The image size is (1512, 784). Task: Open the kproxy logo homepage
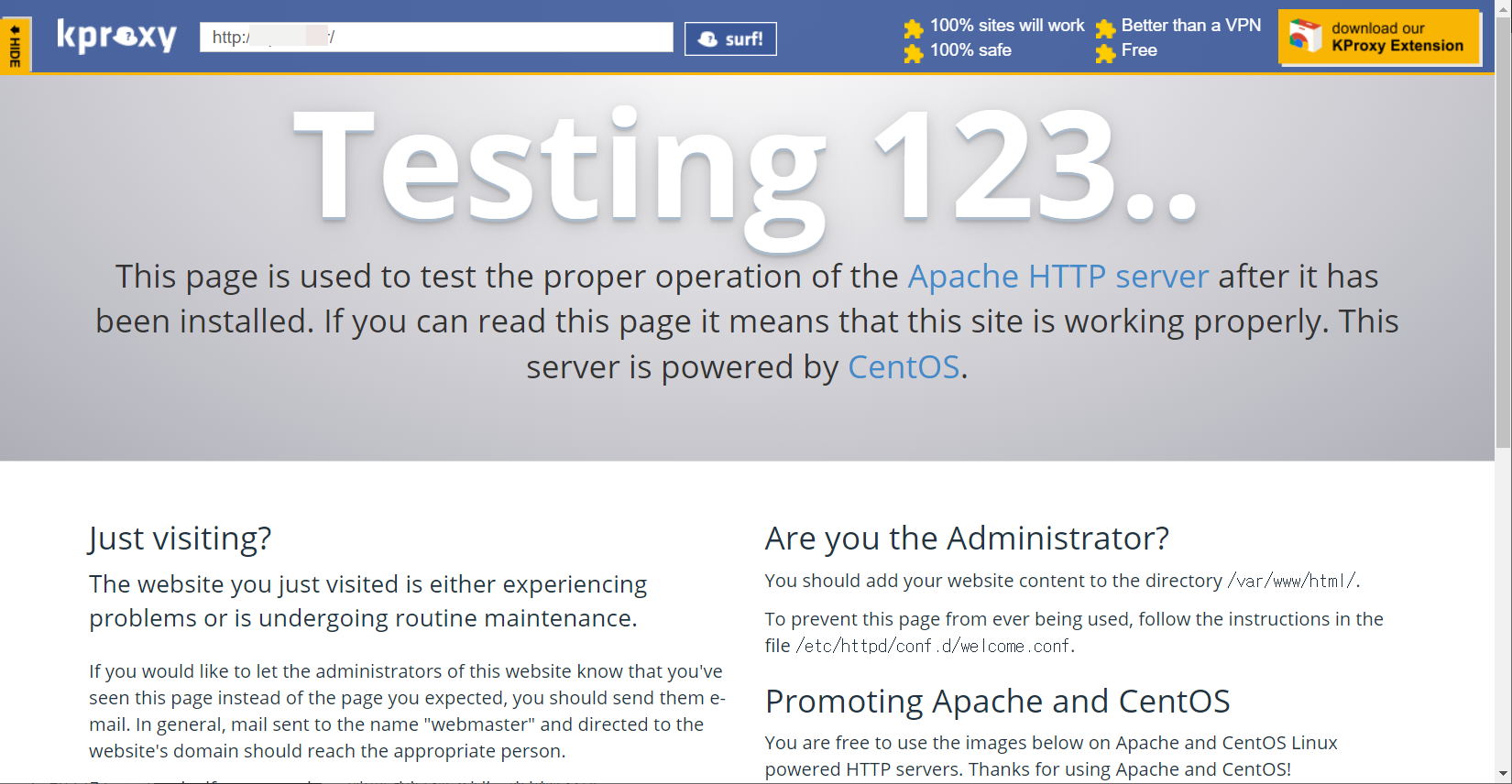point(116,37)
